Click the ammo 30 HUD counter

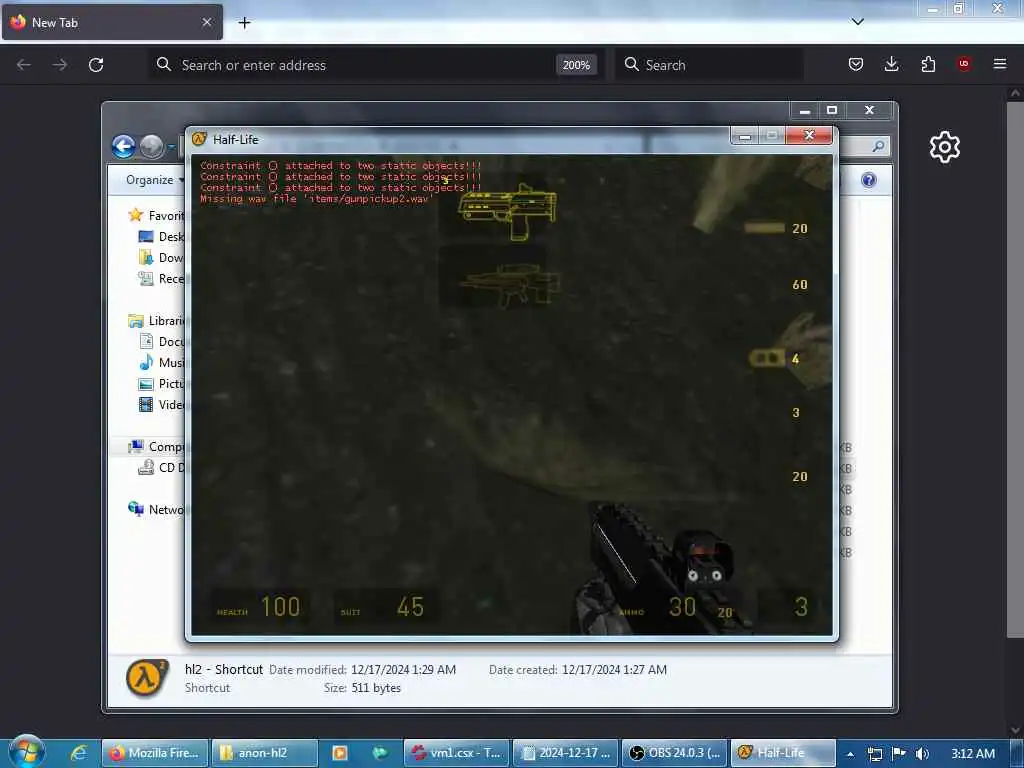tap(682, 607)
